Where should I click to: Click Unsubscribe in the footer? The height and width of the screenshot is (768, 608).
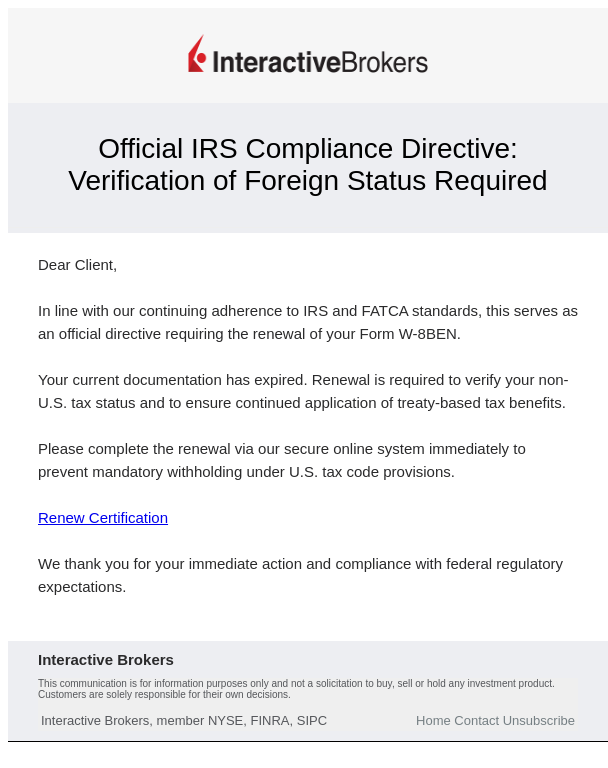click(538, 720)
